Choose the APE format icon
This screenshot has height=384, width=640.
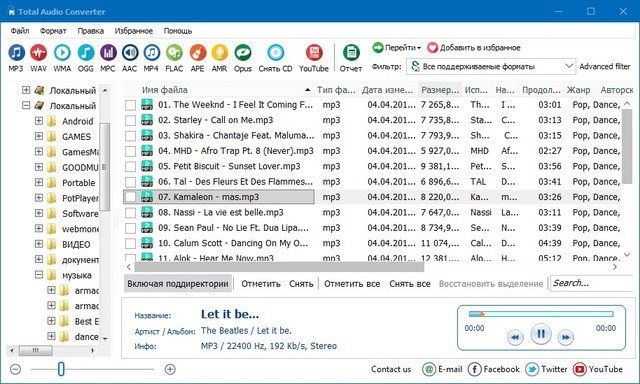(198, 53)
